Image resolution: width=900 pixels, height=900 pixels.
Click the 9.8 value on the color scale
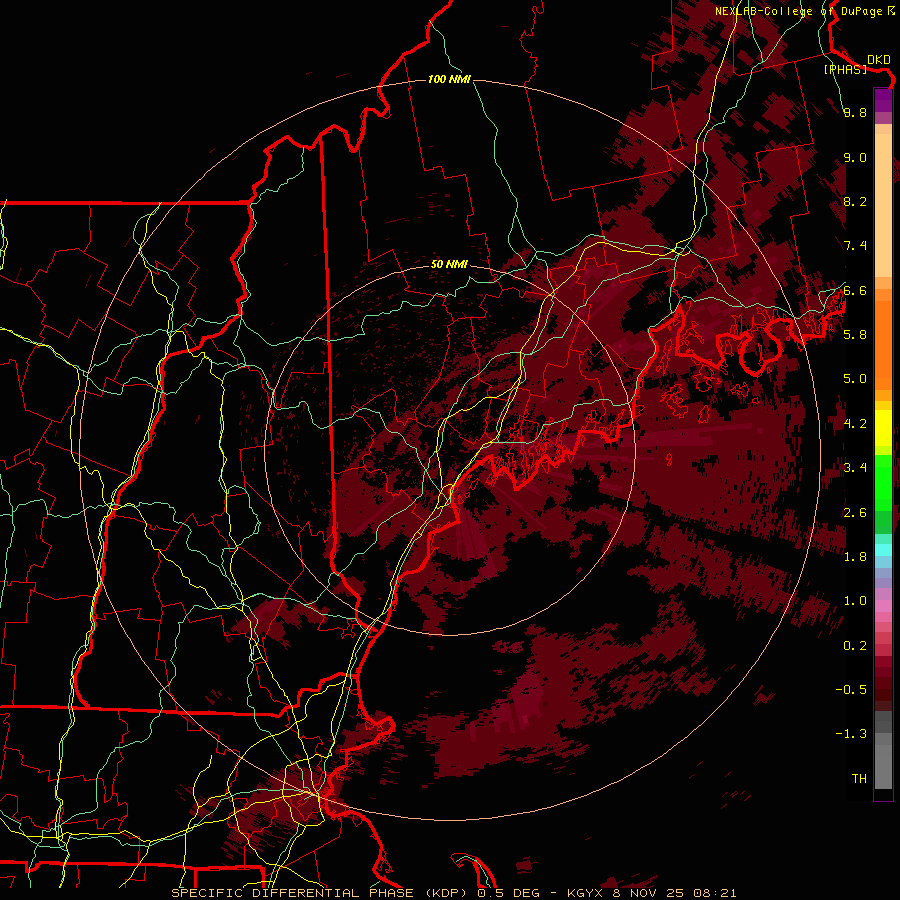point(855,113)
